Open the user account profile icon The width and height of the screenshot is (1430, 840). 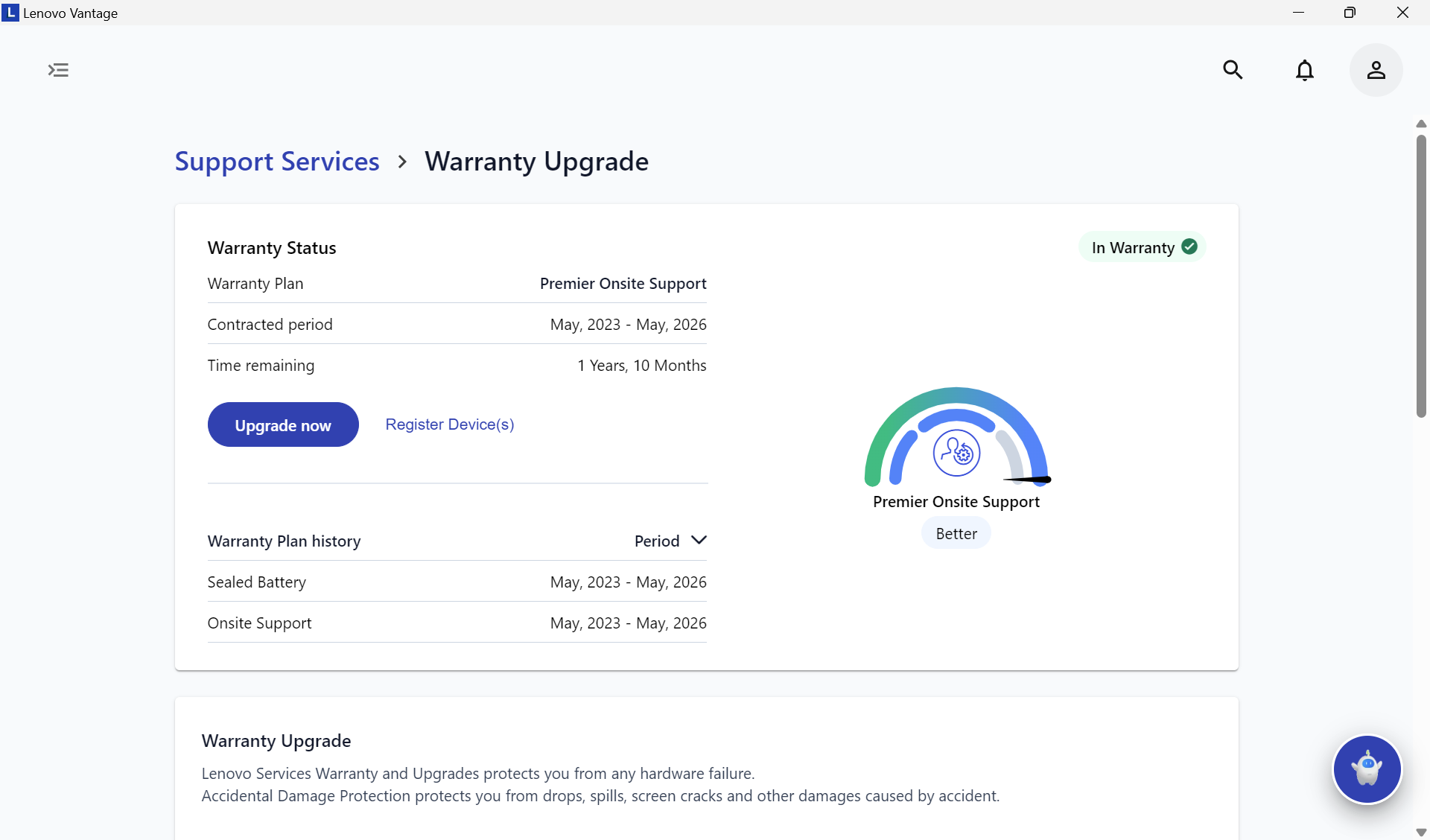coord(1376,70)
